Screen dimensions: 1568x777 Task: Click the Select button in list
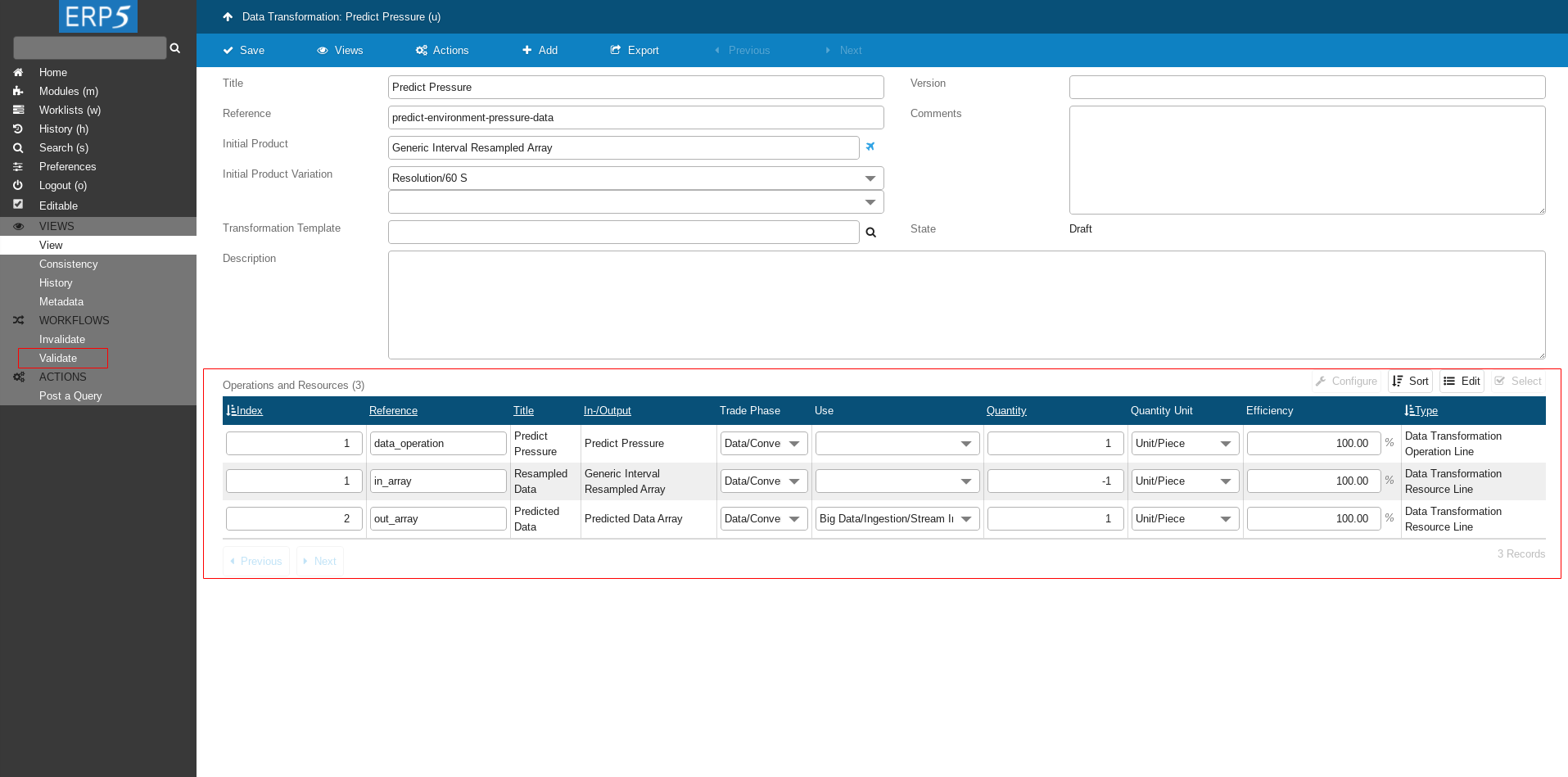click(x=1518, y=381)
